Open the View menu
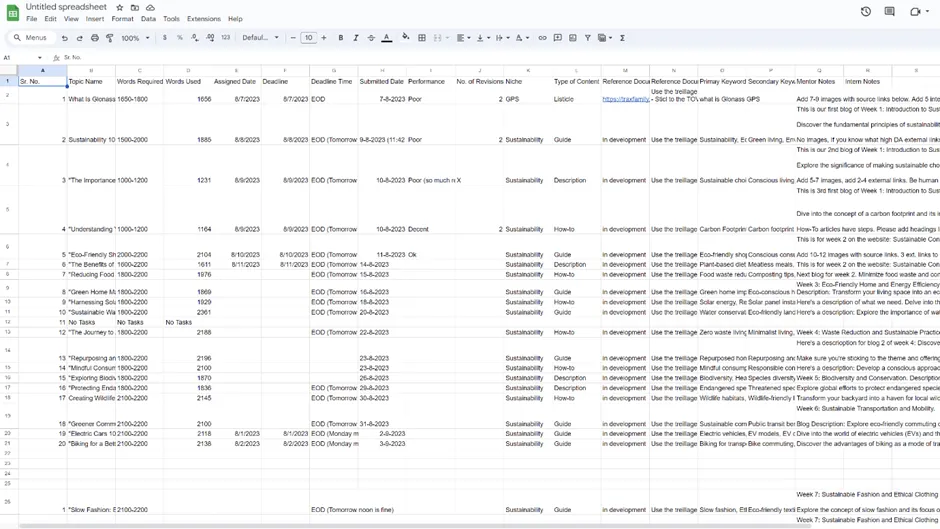The width and height of the screenshot is (940, 529). (x=71, y=19)
